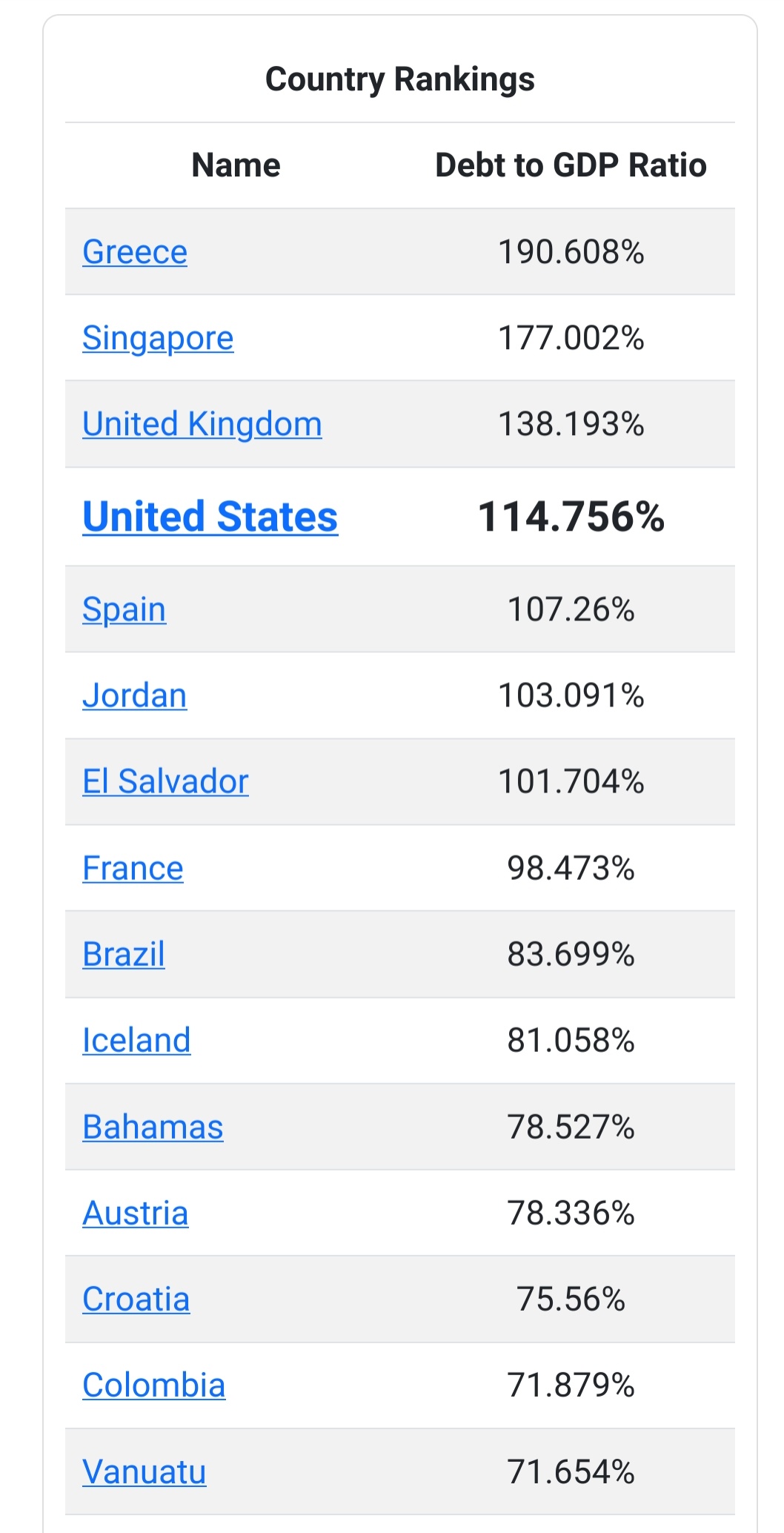Follow the United Kingdom link

coord(202,425)
